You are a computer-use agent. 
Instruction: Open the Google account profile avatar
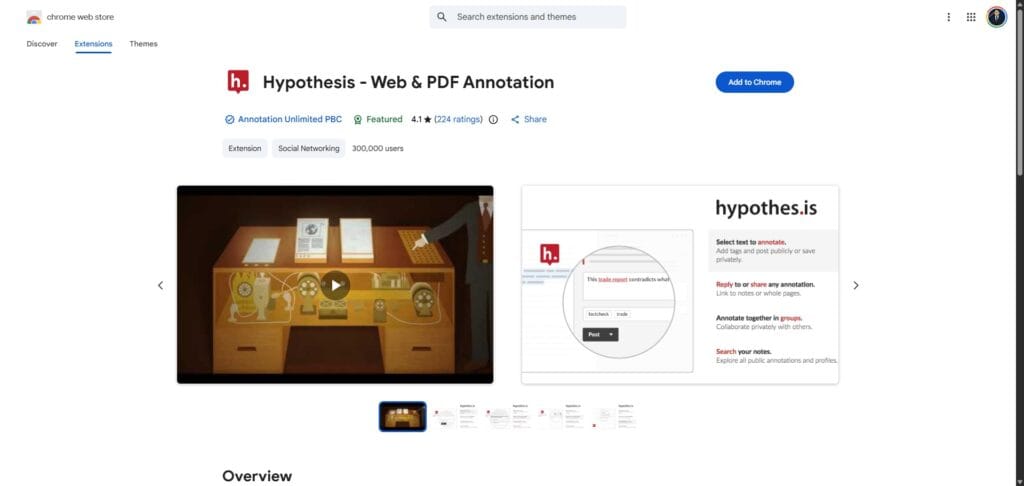(x=997, y=17)
